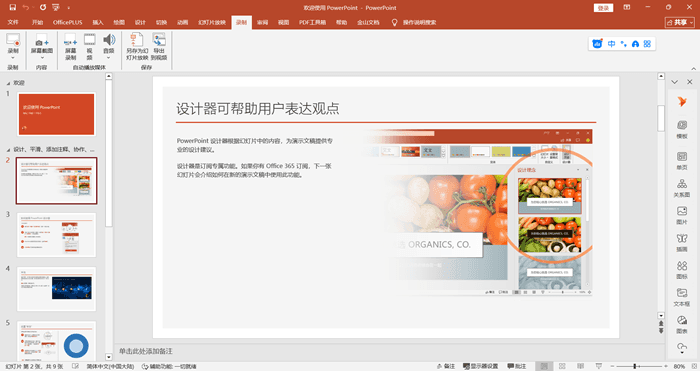Click 导出到视频 (Export to Video)
Screen dimensions: 700x371
coord(159,46)
